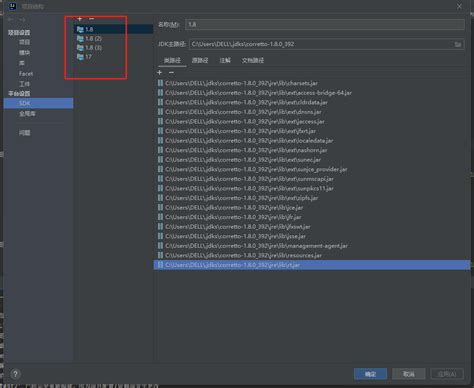Select the localedata.jar classpath entry

312,141
